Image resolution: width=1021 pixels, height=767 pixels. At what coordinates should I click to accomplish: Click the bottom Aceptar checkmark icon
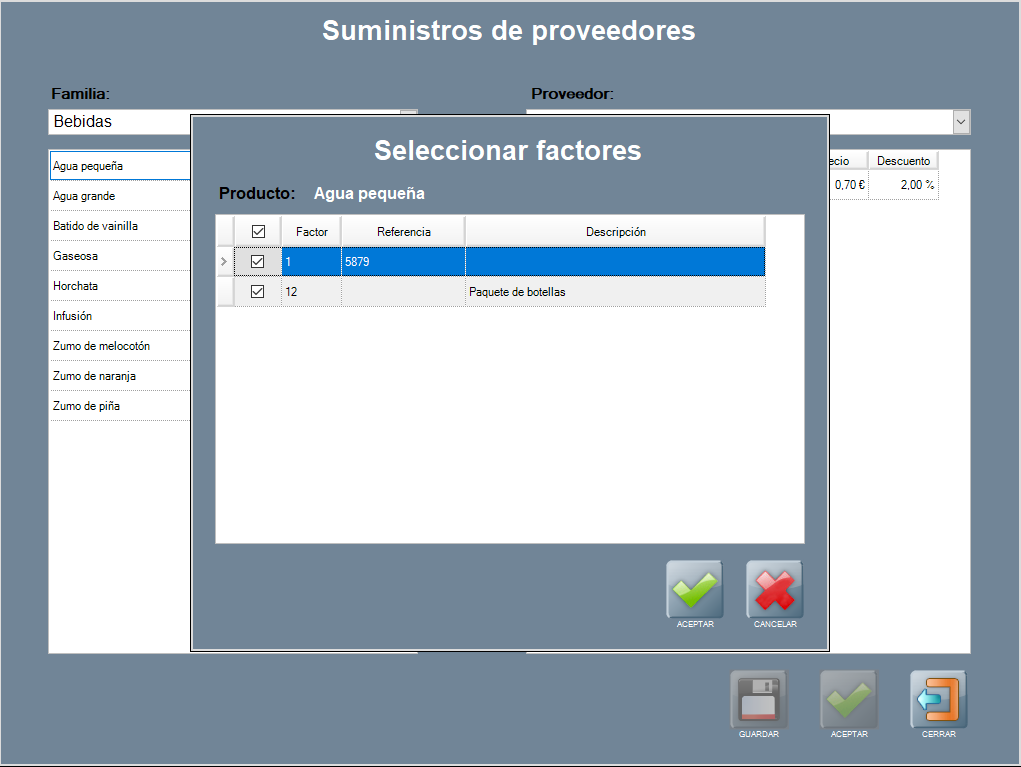[x=848, y=699]
